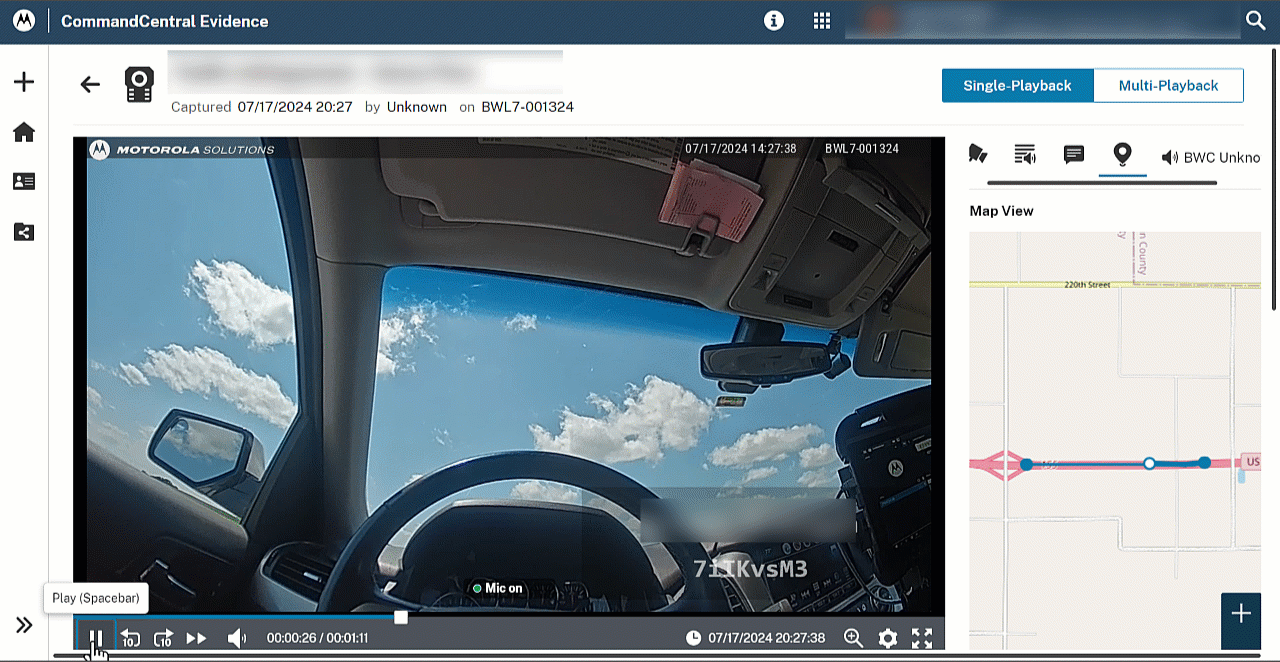The width and height of the screenshot is (1280, 662).
Task: Open the audio transcript tab
Action: [1025, 154]
